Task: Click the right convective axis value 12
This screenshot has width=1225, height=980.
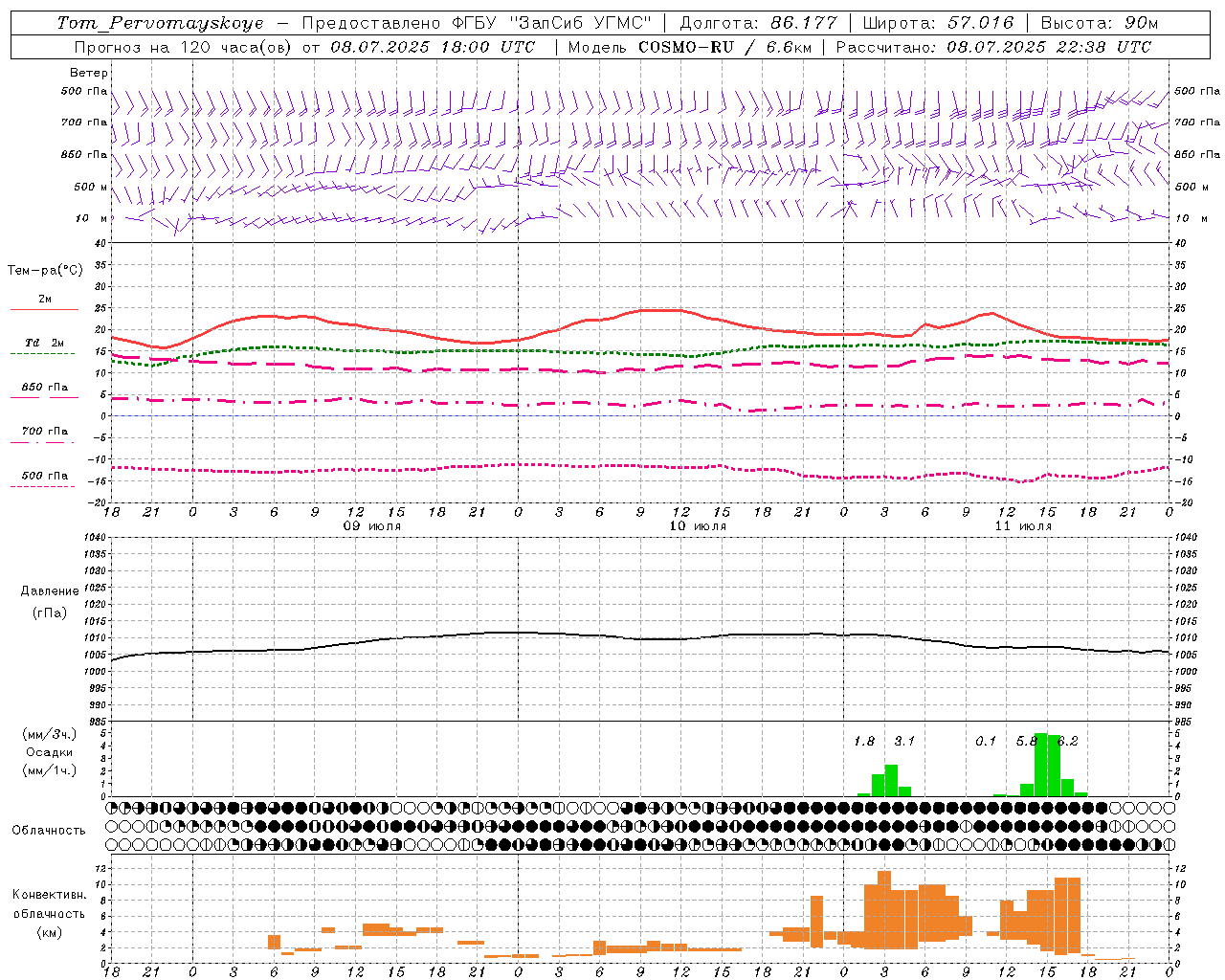Action: [1180, 868]
